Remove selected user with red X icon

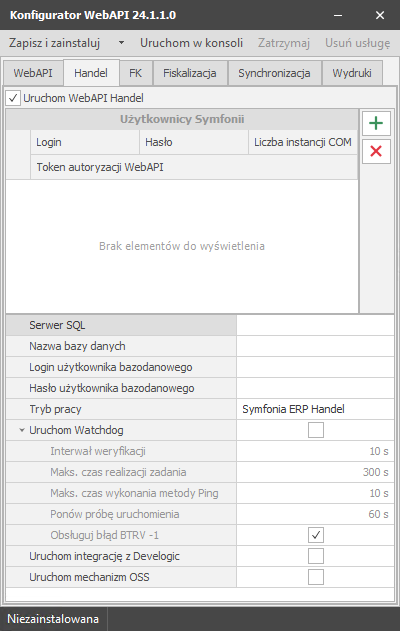(x=376, y=151)
